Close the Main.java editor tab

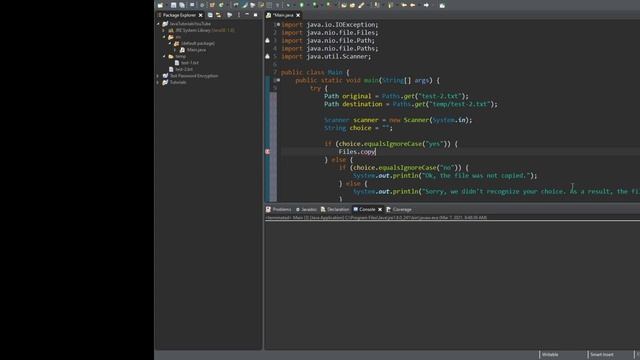(298, 15)
